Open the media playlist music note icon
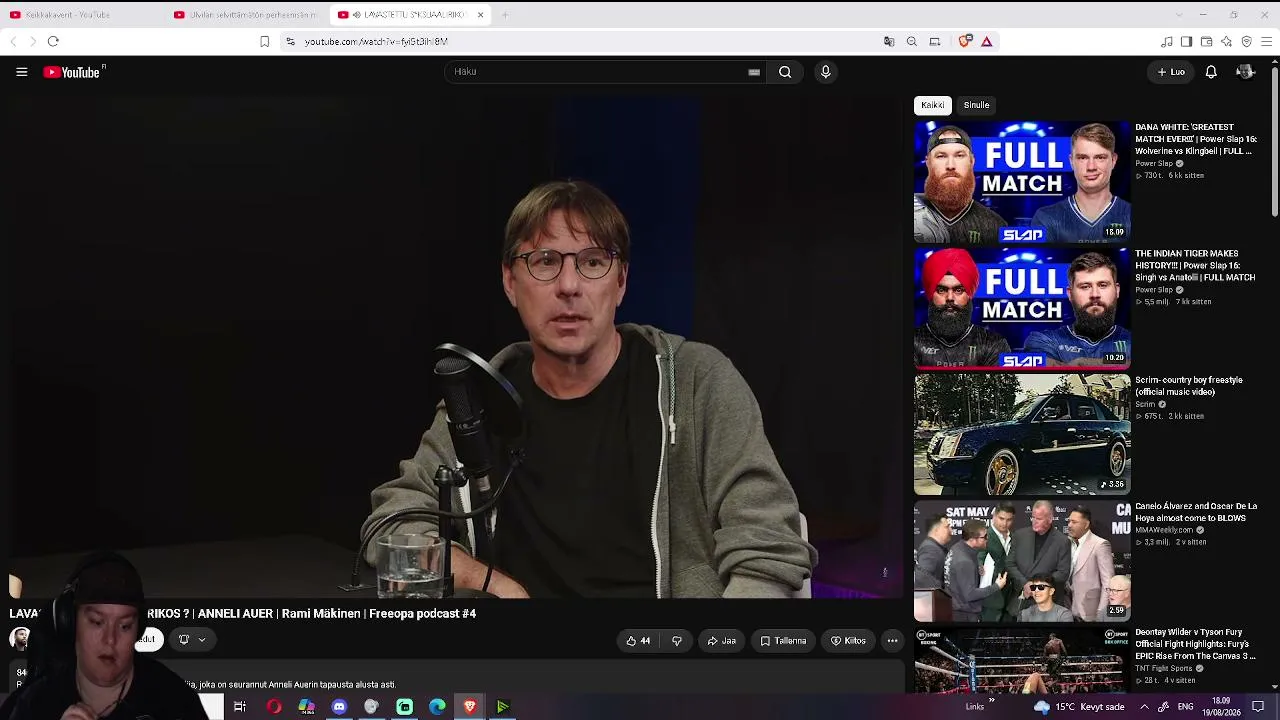Screen dimensions: 1280x720 pos(1167,41)
